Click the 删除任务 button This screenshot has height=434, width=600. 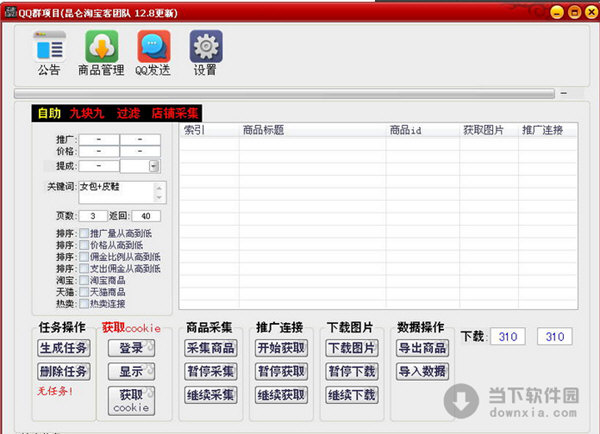click(x=64, y=371)
